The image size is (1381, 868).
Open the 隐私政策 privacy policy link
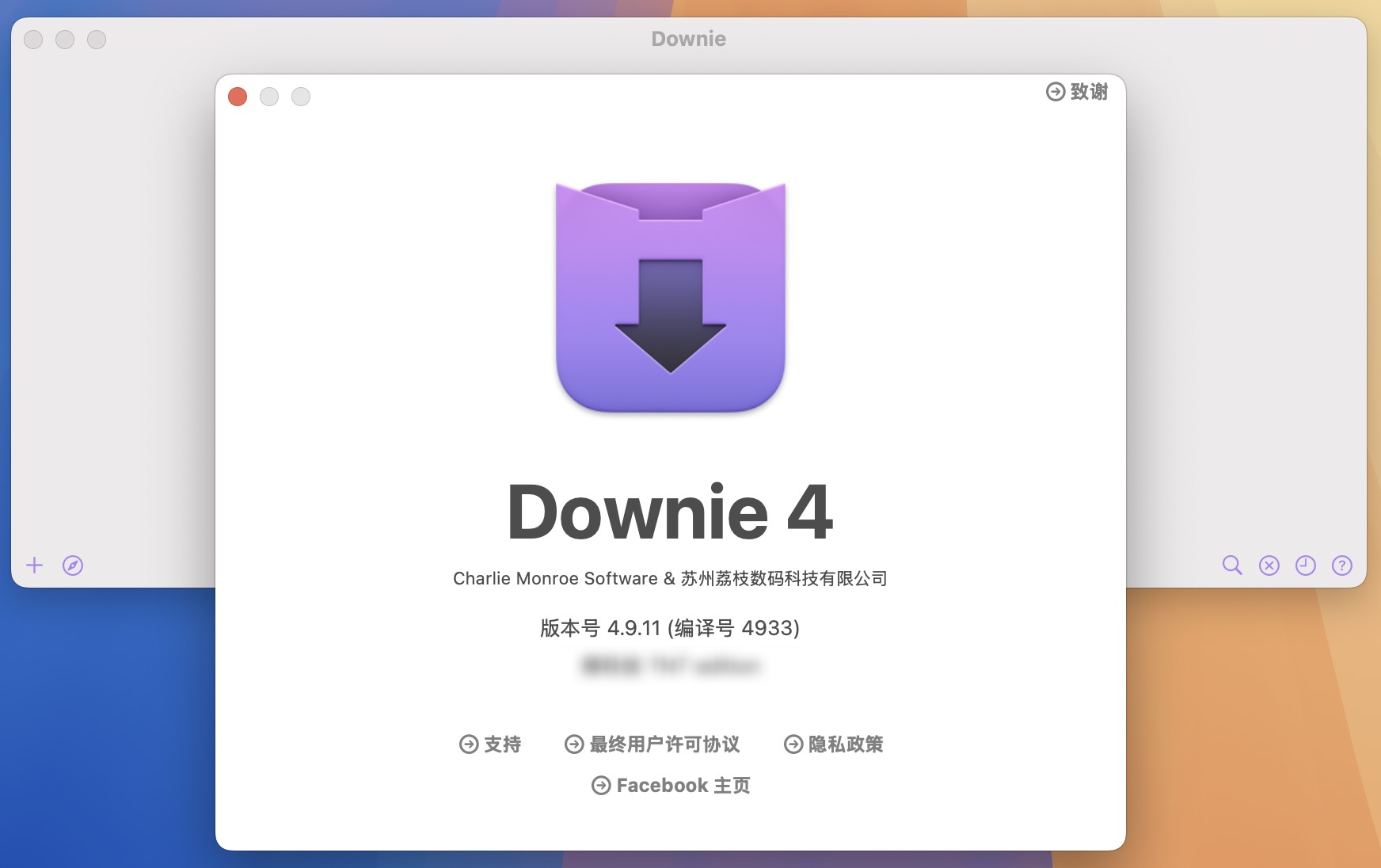tap(834, 744)
